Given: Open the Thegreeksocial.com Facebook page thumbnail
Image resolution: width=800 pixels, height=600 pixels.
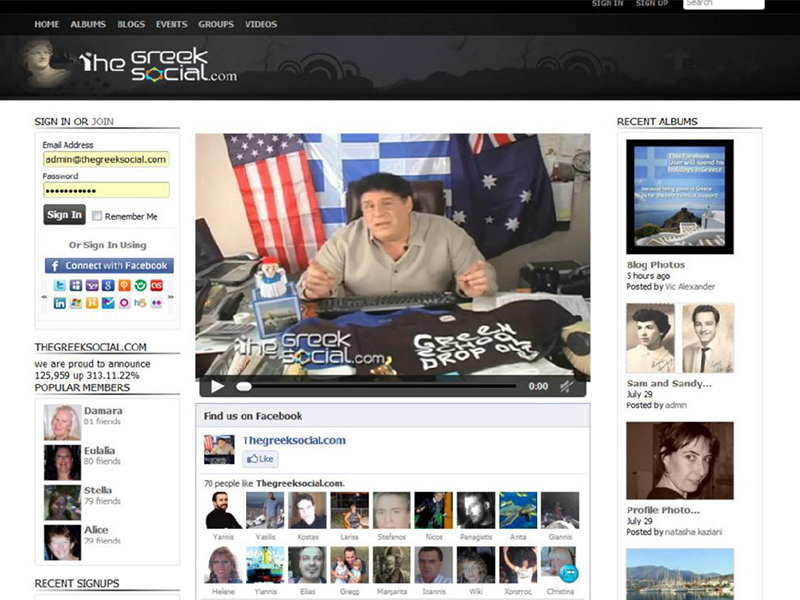Looking at the screenshot, I should point(219,449).
